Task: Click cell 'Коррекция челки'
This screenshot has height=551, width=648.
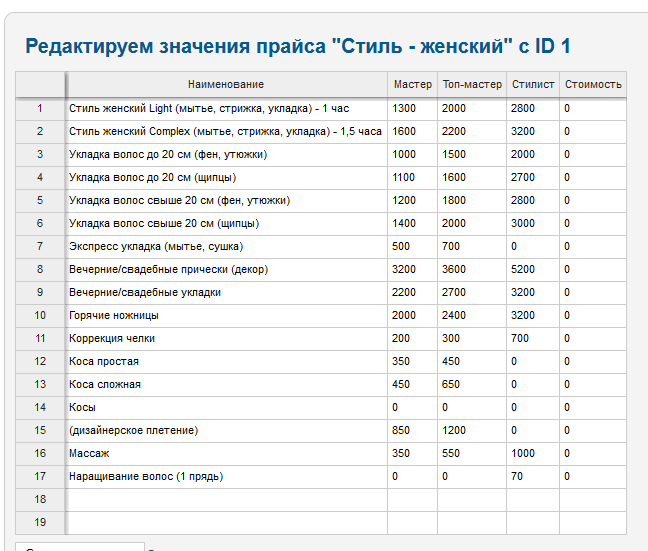Action: click(x=226, y=339)
